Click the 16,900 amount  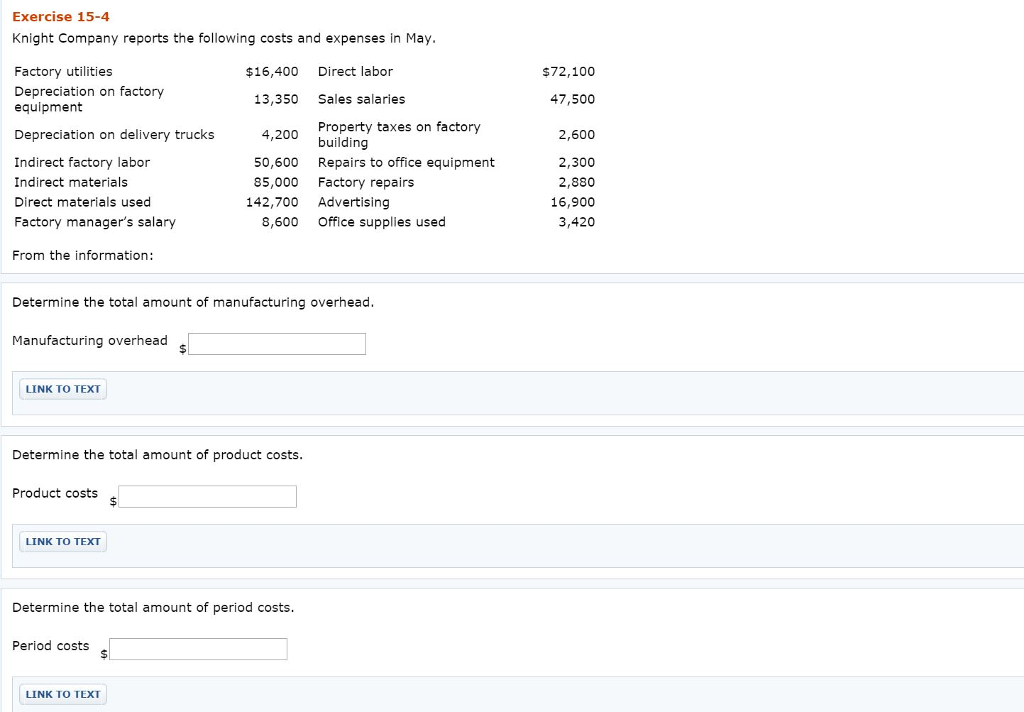pos(573,202)
